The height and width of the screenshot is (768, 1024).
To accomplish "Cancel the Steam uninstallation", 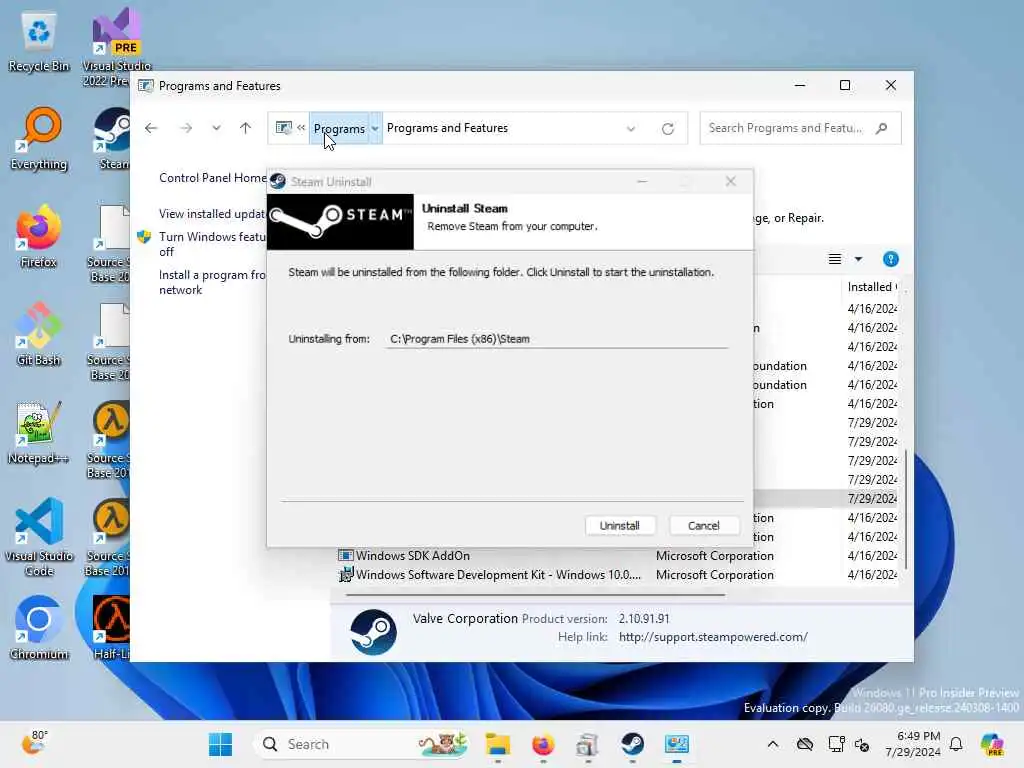I will [703, 526].
